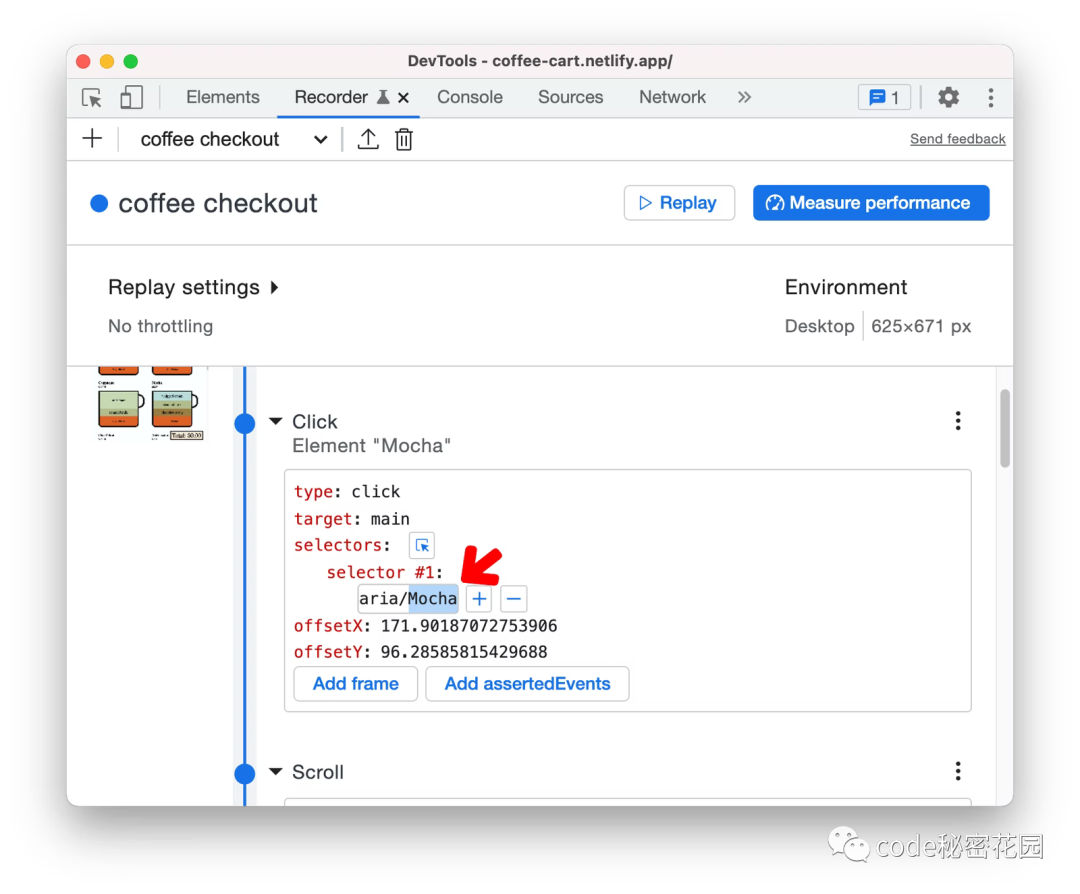Click the No throttling setting
Screen dimensions: 1080x894
pos(160,326)
